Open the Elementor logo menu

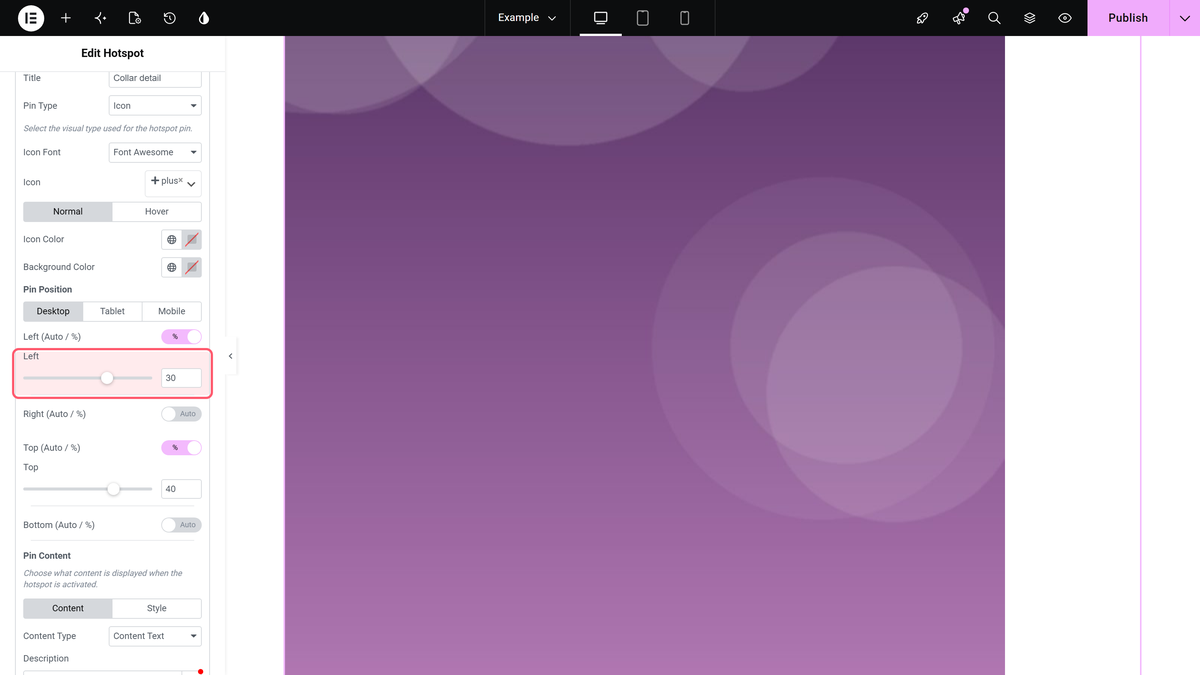[31, 18]
